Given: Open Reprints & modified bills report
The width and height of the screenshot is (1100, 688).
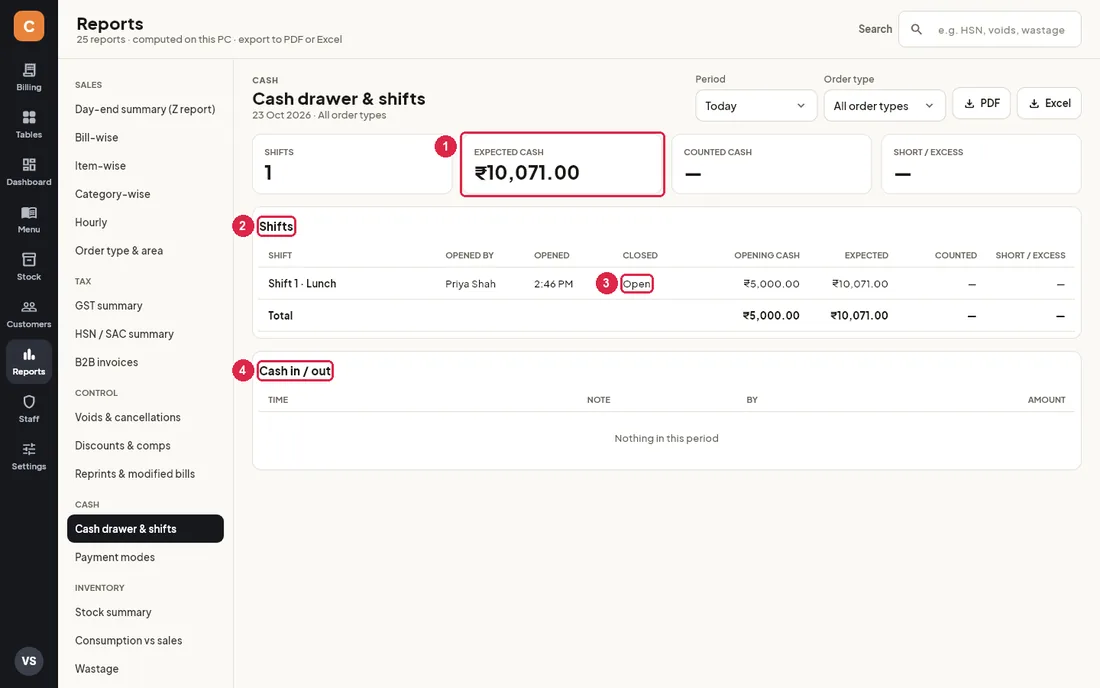Looking at the screenshot, I should [x=145, y=473].
